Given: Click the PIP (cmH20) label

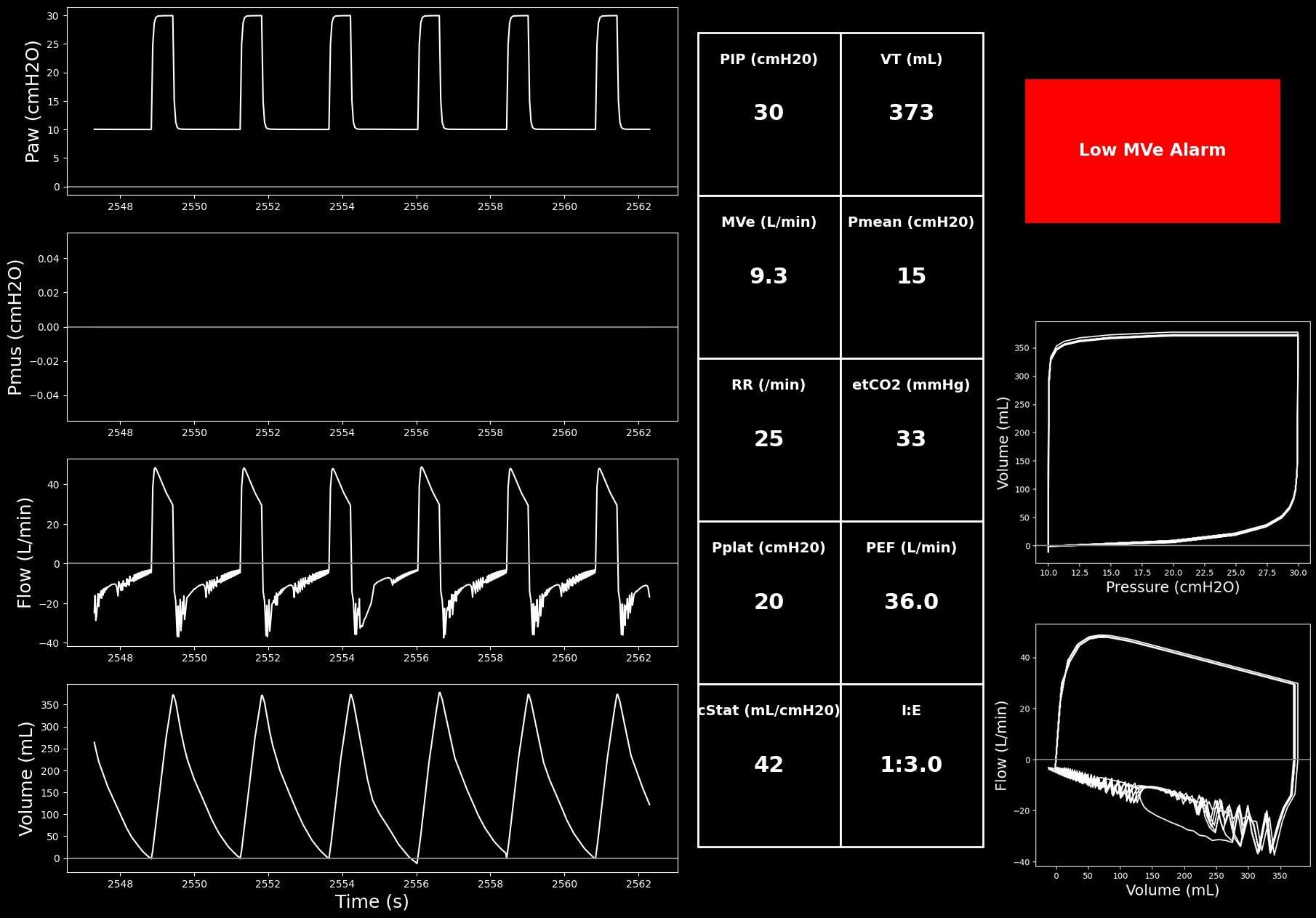Looking at the screenshot, I should (x=769, y=60).
